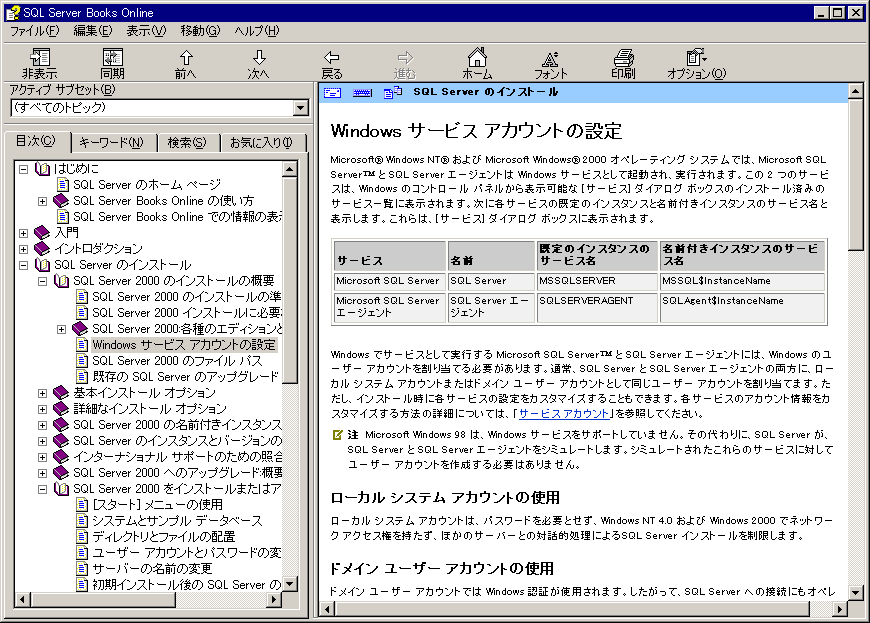Open the ヘルプ(H) menu

pyautogui.click(x=257, y=31)
